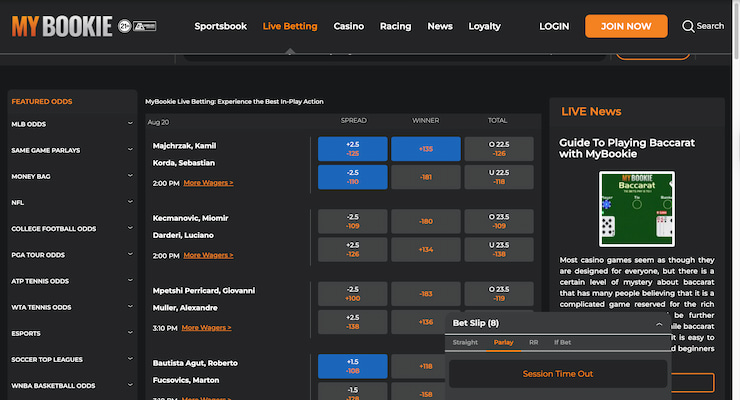Image resolution: width=740 pixels, height=400 pixels.
Task: Select the If Bet tab
Action: point(562,342)
